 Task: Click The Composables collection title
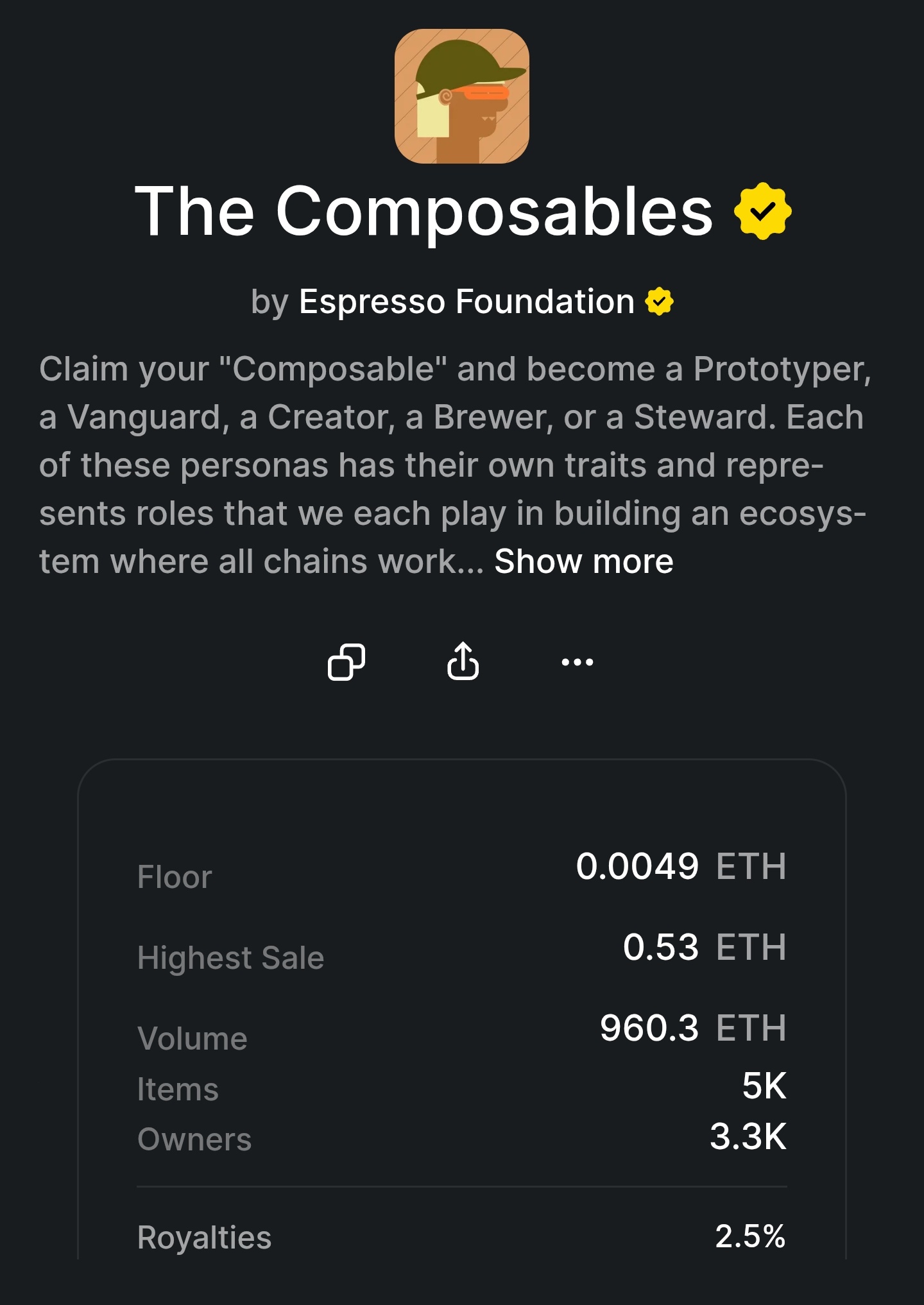pyautogui.click(x=424, y=211)
